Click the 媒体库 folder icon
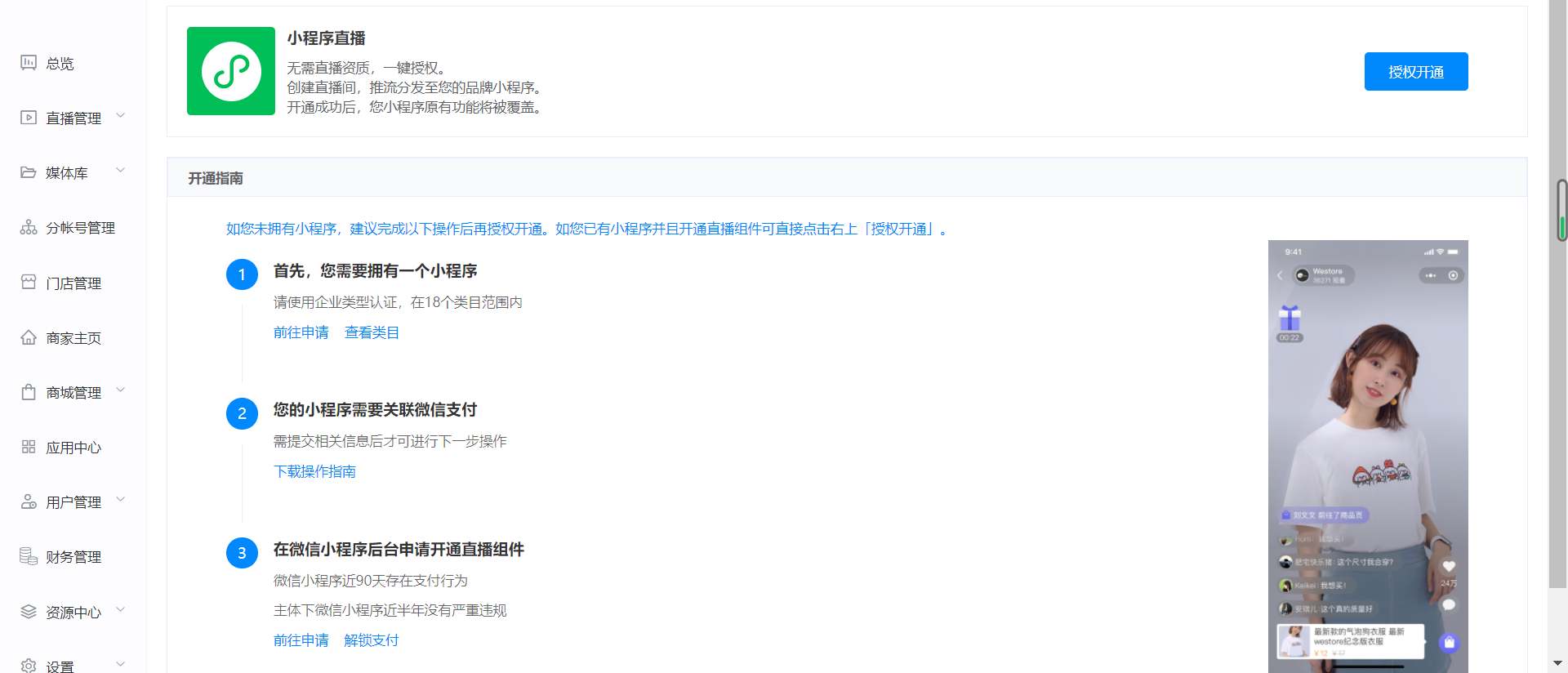 tap(29, 172)
